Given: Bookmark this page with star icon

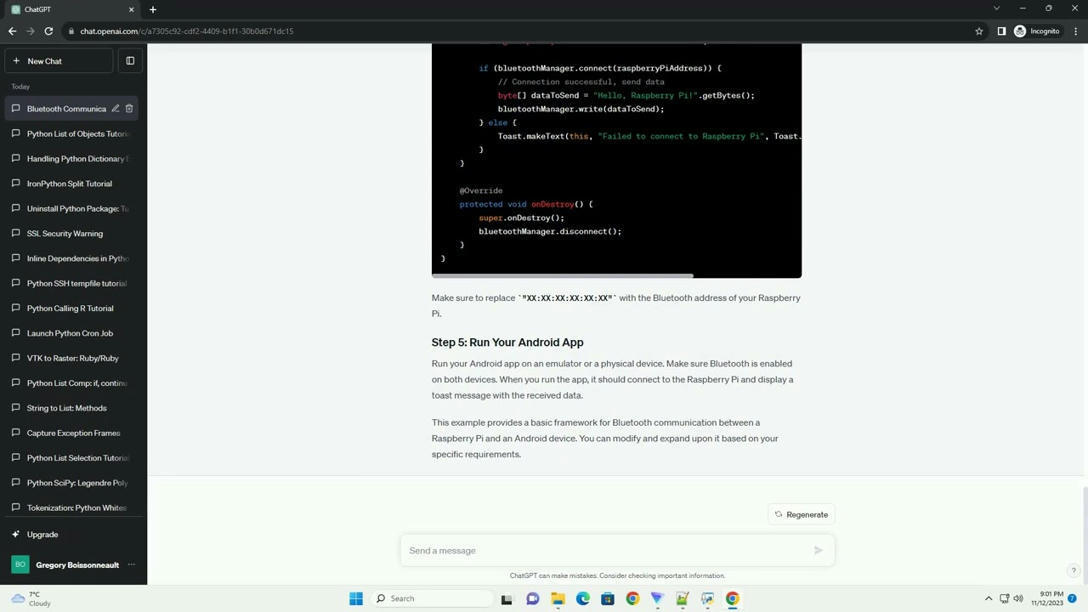Looking at the screenshot, I should point(978,31).
